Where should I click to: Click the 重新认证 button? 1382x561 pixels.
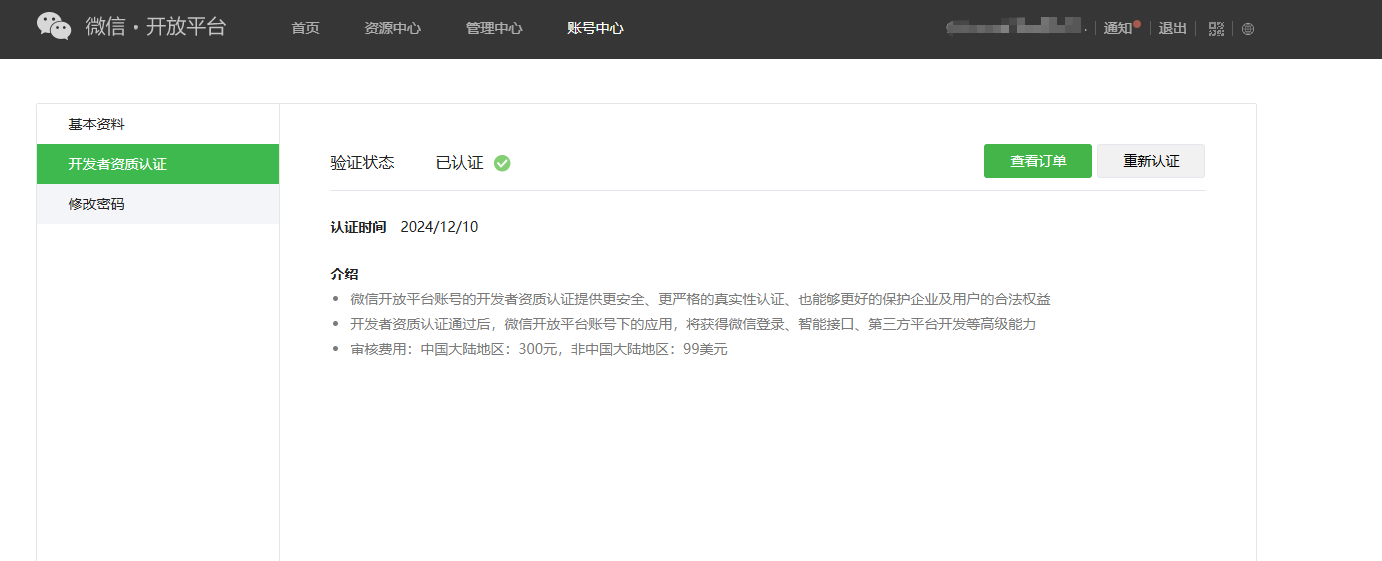coord(1151,161)
